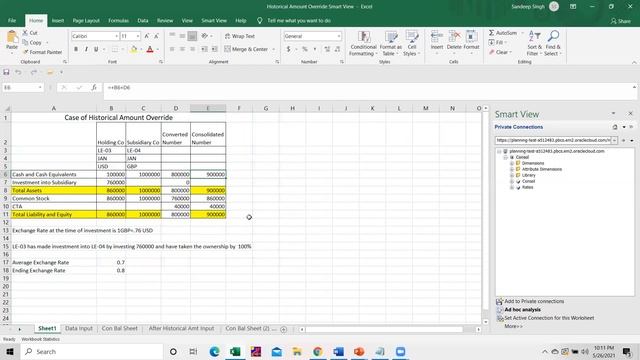The height and width of the screenshot is (360, 640).
Task: Open Microsoft Edge from taskbar
Action: (214, 351)
